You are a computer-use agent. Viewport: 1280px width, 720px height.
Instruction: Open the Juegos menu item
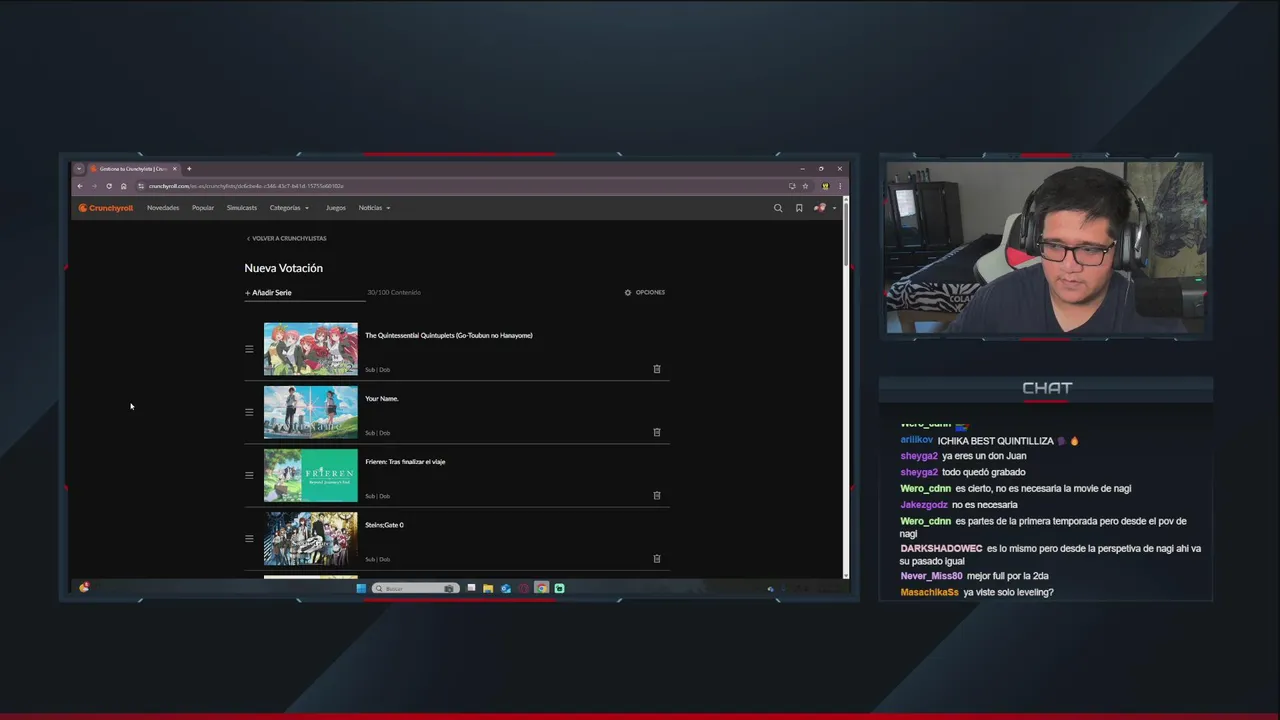pos(336,208)
